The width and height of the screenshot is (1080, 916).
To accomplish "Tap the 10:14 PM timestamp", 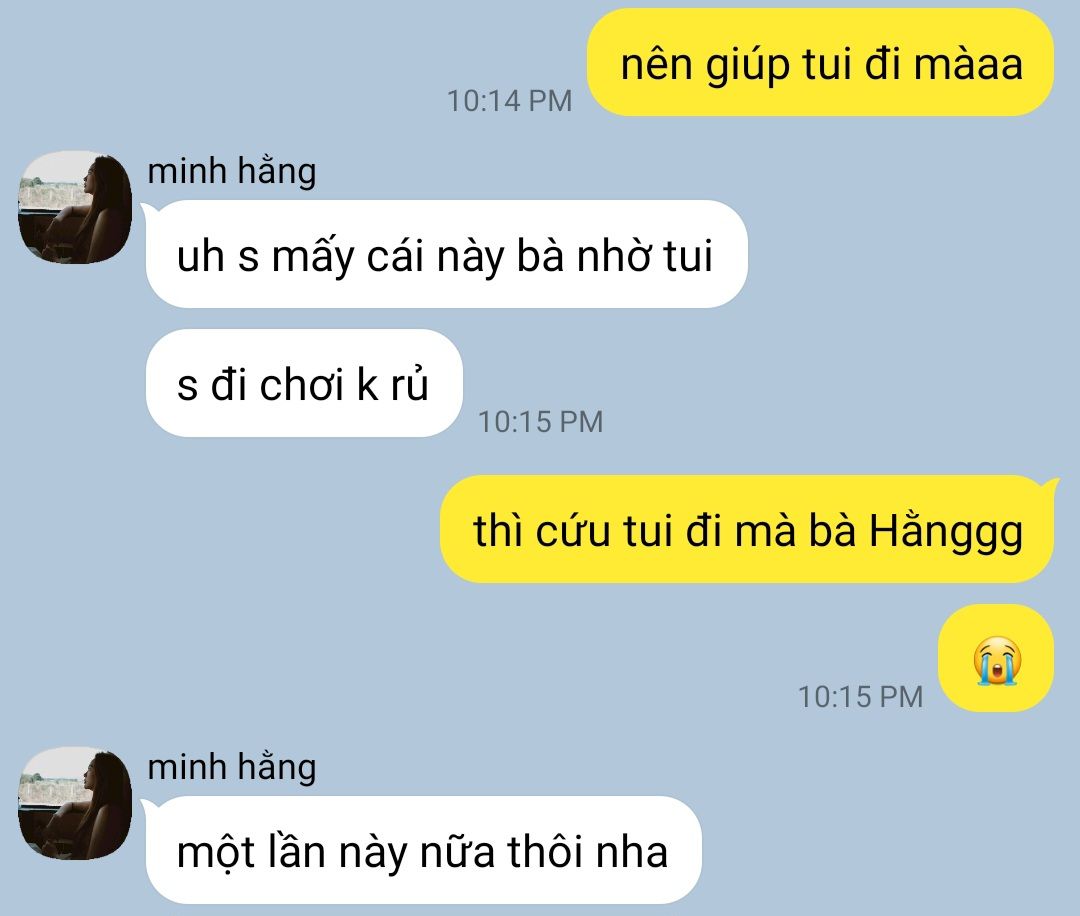I will point(510,101).
